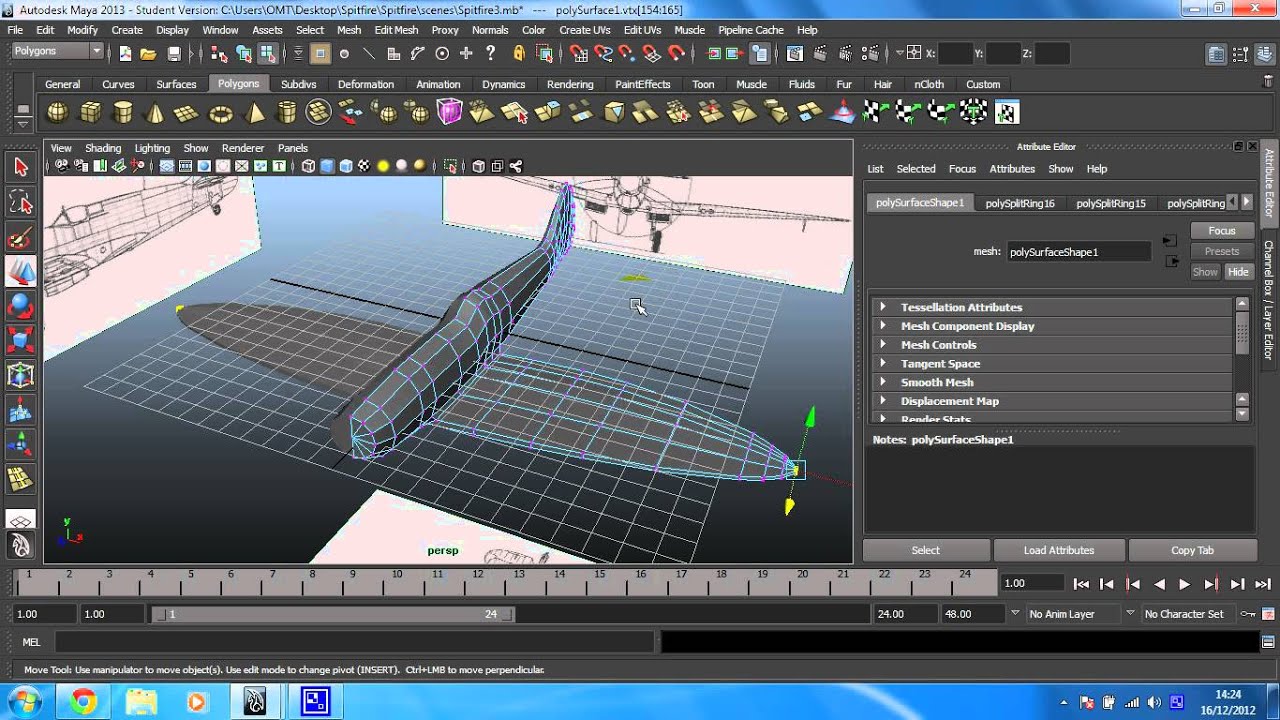Open the Polygons menu set dropdown

tap(58, 51)
